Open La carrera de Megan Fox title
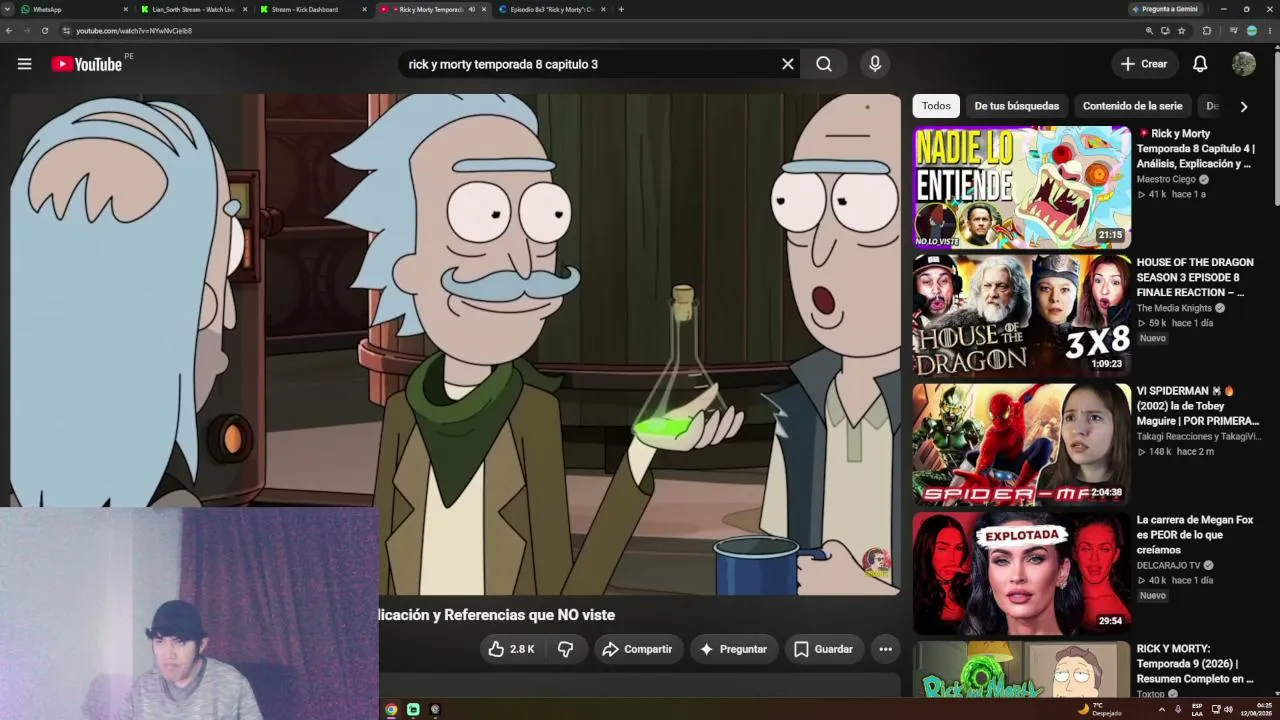This screenshot has height=720, width=1280. [1195, 535]
